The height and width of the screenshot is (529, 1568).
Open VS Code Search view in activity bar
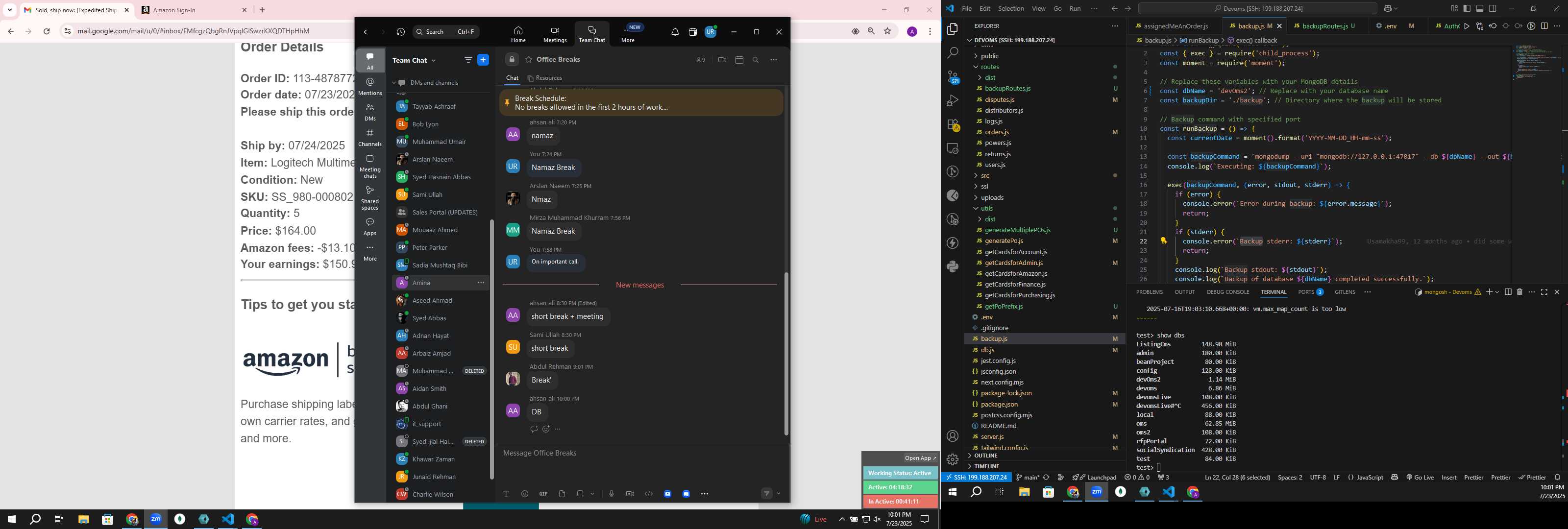[x=953, y=53]
